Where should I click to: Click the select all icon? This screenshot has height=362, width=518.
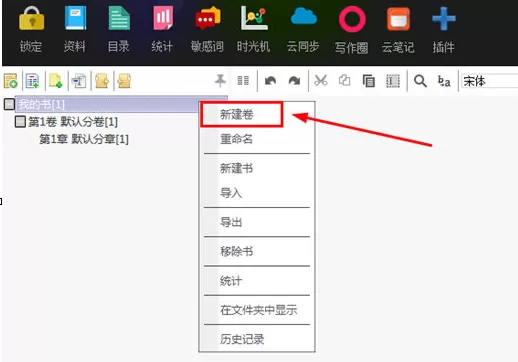tap(393, 81)
